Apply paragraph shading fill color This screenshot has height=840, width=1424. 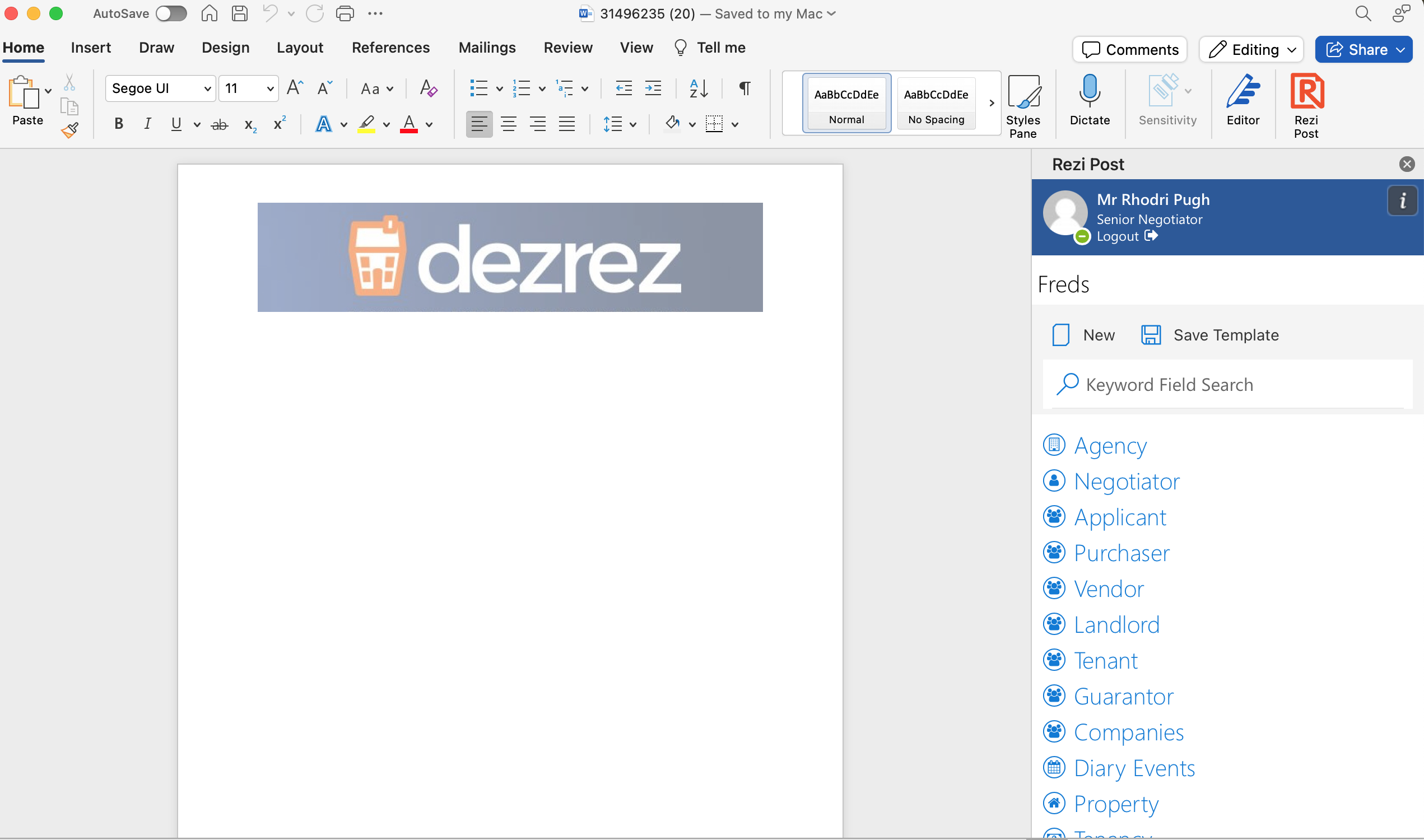(672, 123)
